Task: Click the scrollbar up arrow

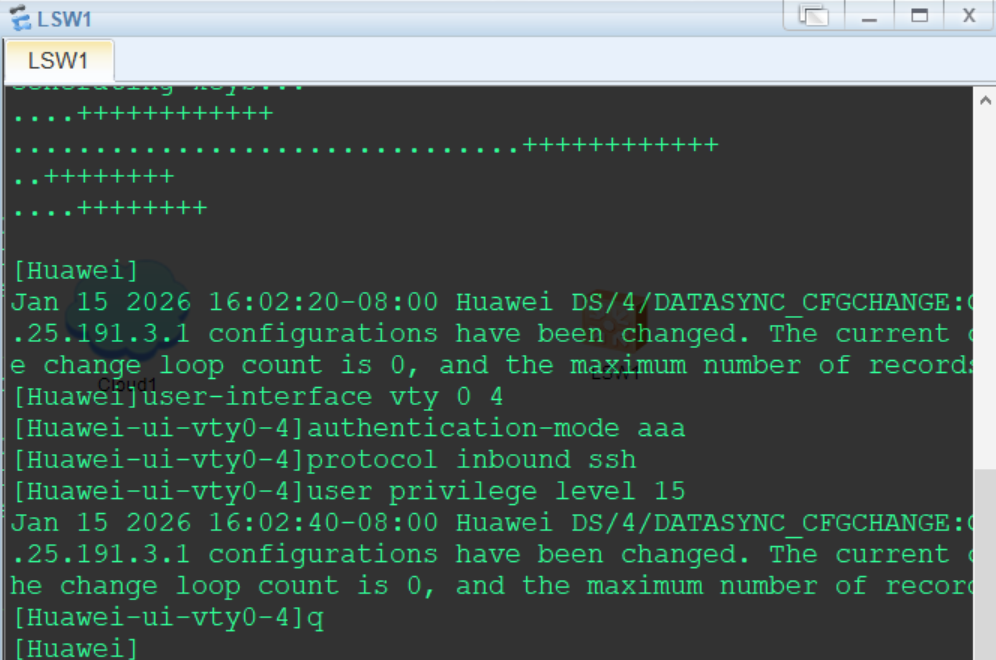Action: point(985,101)
